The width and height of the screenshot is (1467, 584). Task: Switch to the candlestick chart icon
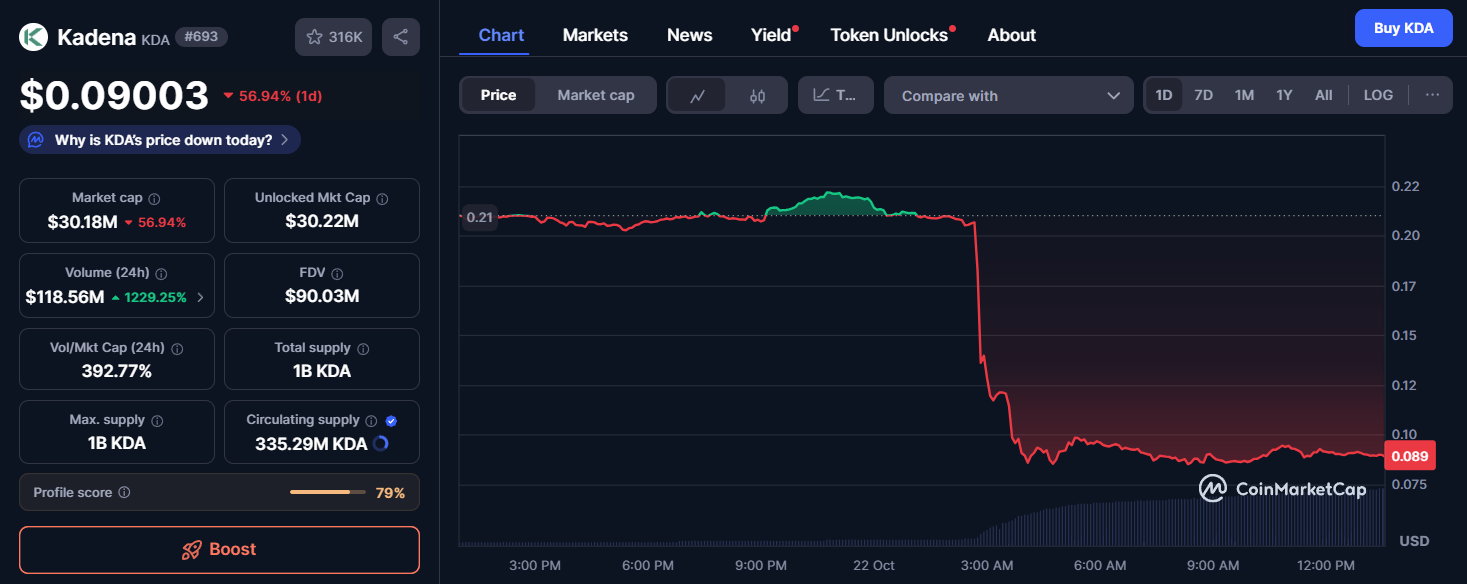[x=757, y=96]
